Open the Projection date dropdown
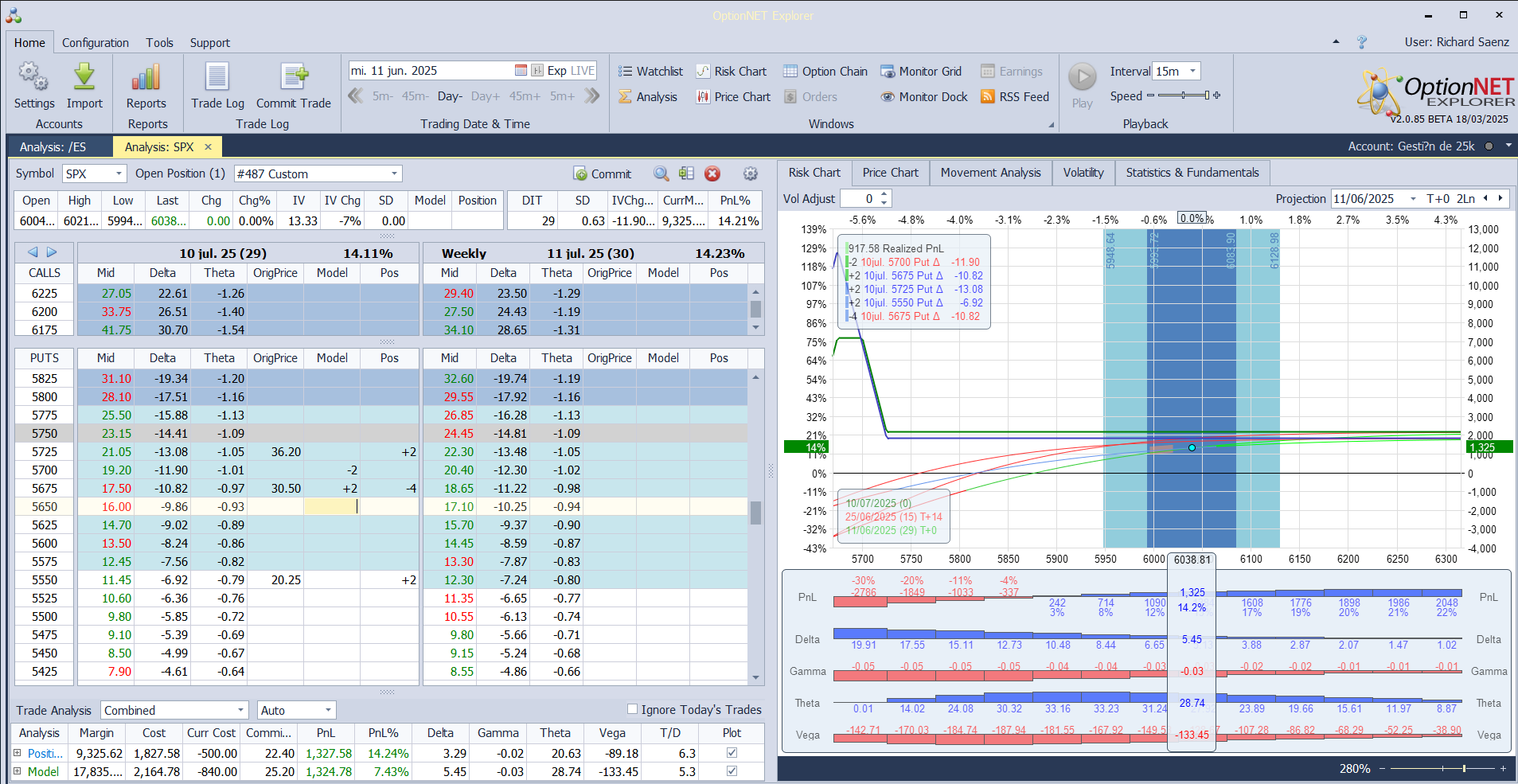The image size is (1518, 784). [1413, 199]
